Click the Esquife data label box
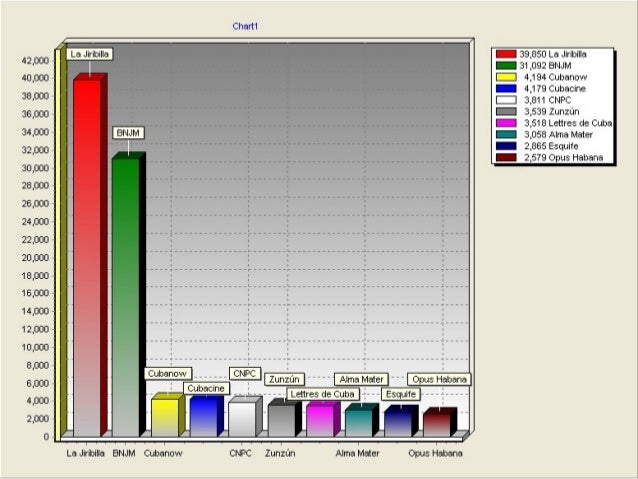638x479 pixels. tap(401, 394)
